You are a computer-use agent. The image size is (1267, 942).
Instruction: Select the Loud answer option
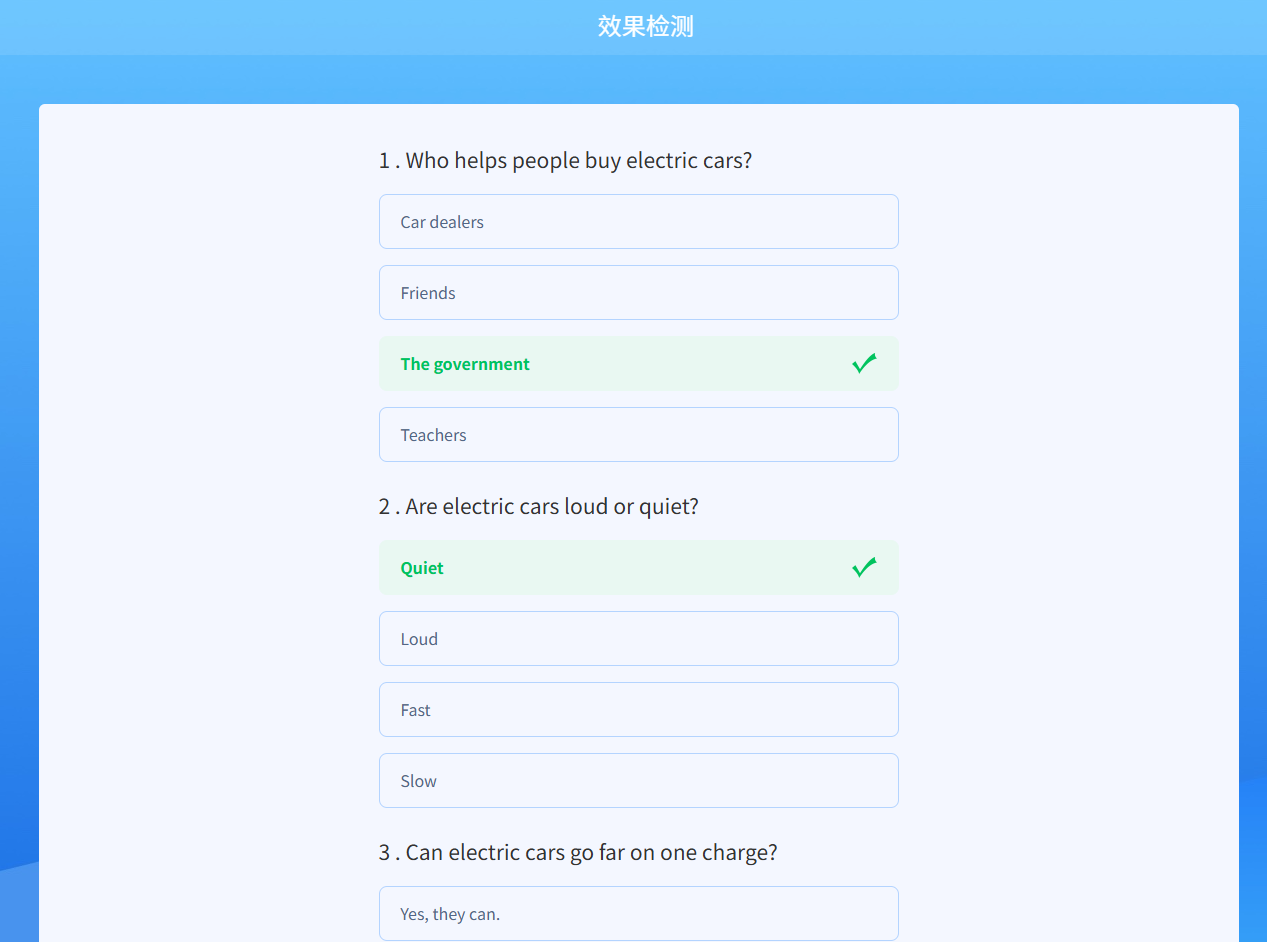pos(638,639)
